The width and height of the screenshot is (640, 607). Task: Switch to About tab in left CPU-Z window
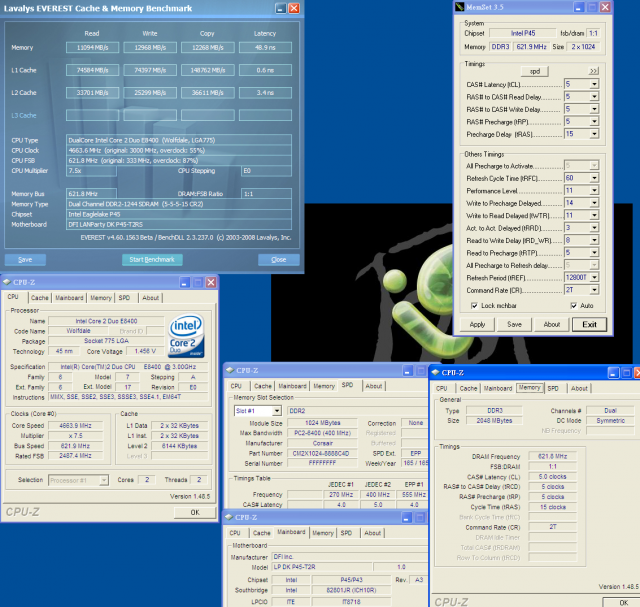coord(151,298)
